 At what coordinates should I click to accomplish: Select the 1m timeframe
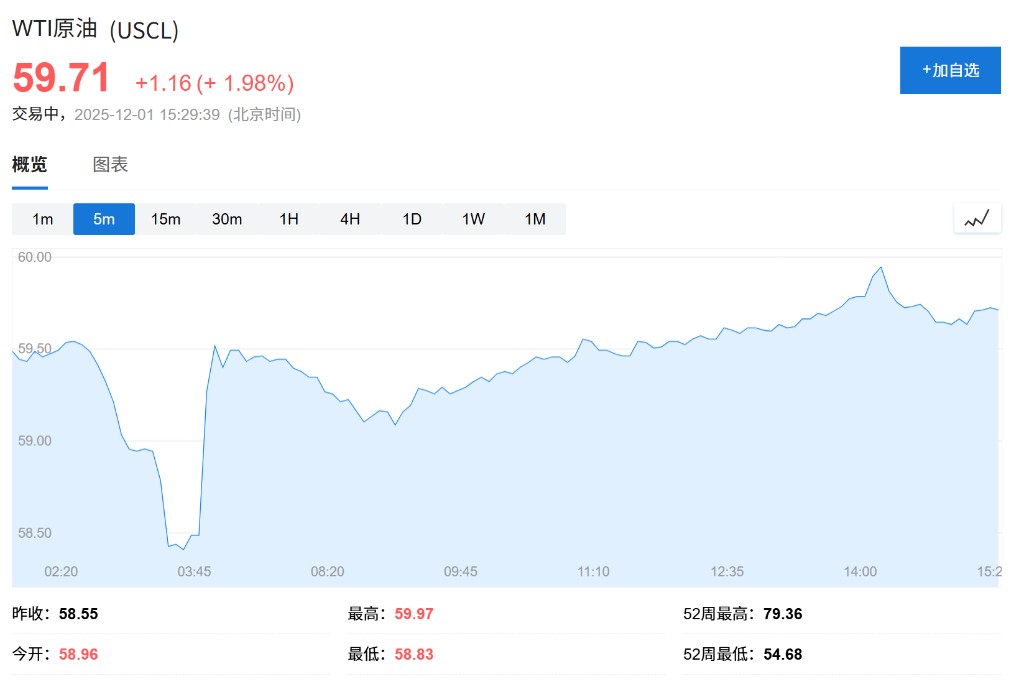[42, 219]
